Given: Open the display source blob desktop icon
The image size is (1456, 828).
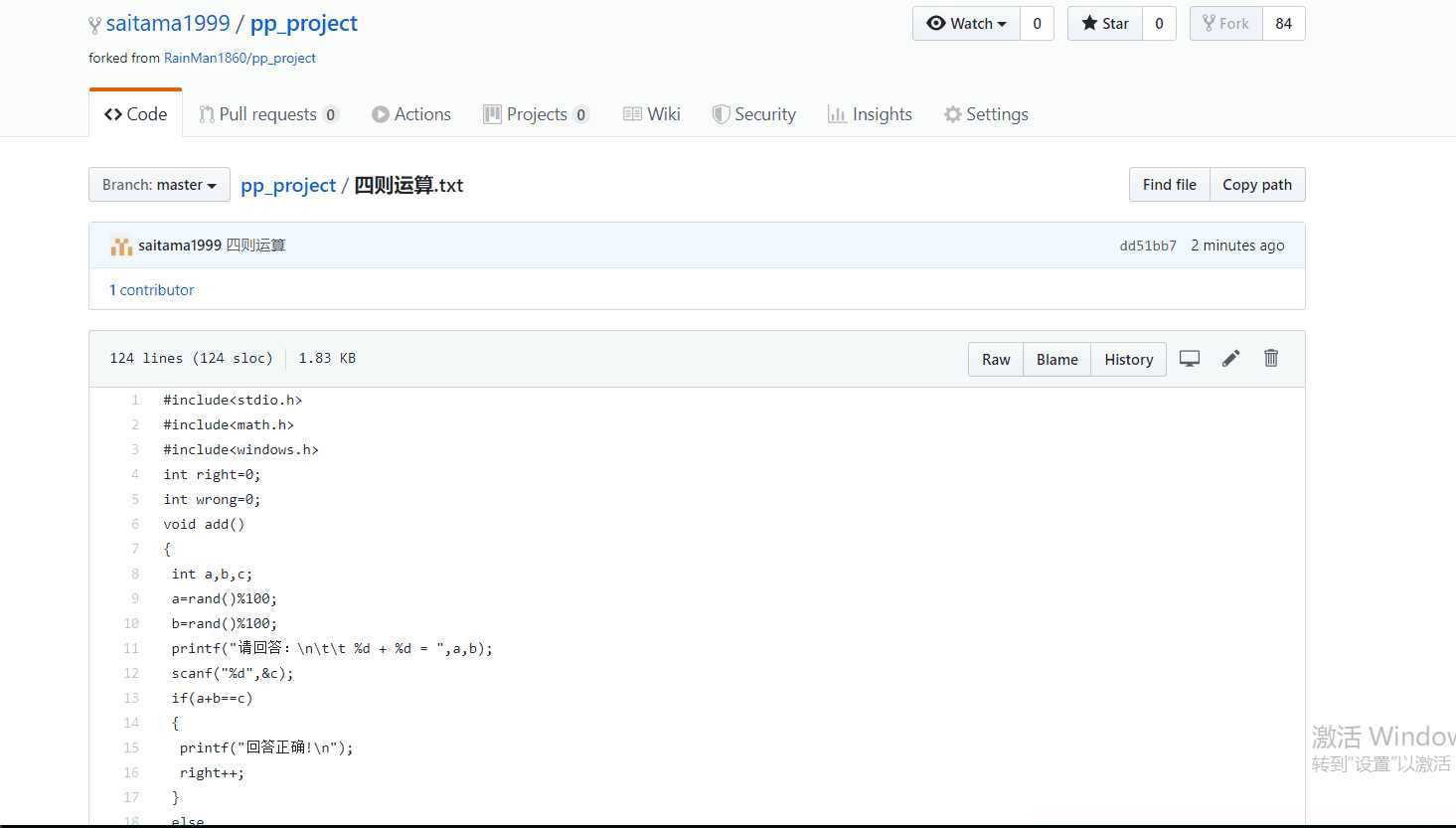Looking at the screenshot, I should coord(1189,359).
